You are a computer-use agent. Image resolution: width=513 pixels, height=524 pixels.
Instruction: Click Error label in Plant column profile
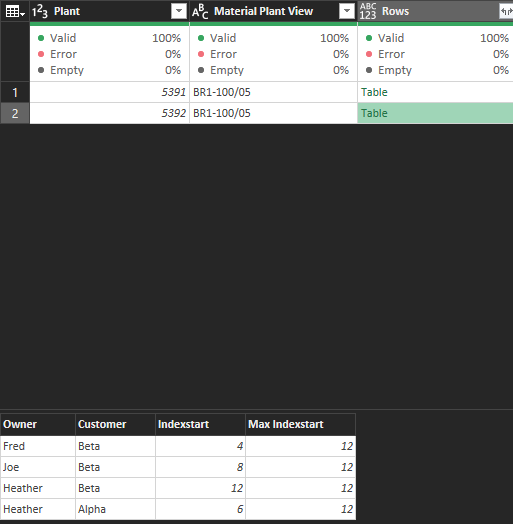63,54
